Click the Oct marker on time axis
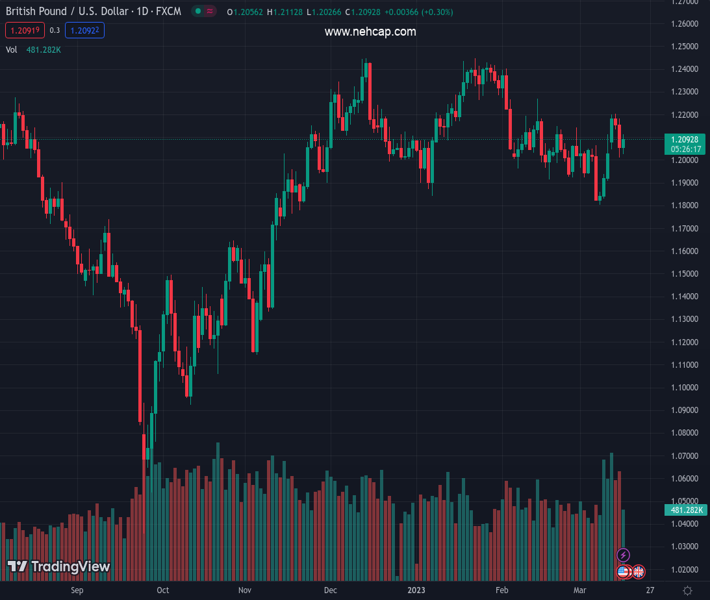 (162, 590)
